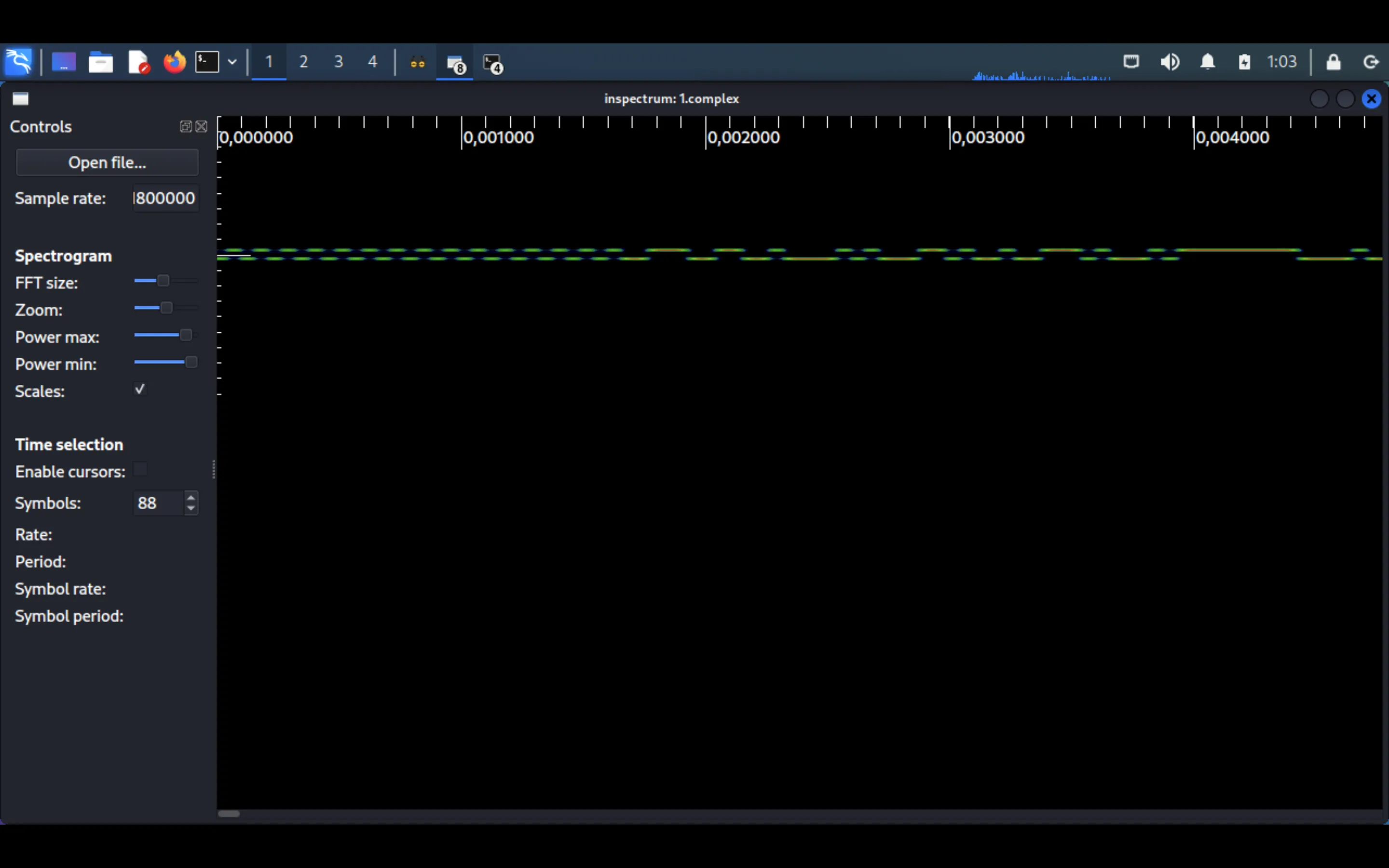Decrease Symbols count with down arrow

(x=191, y=509)
